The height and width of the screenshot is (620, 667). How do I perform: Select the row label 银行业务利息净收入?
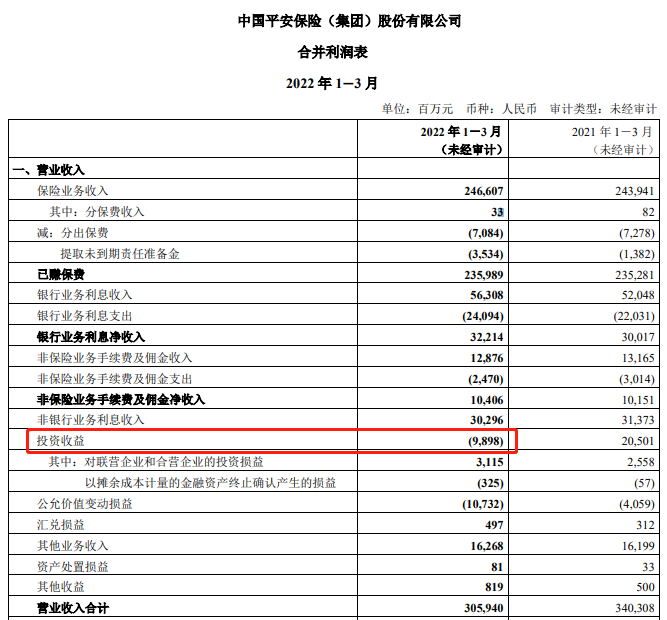point(91,337)
